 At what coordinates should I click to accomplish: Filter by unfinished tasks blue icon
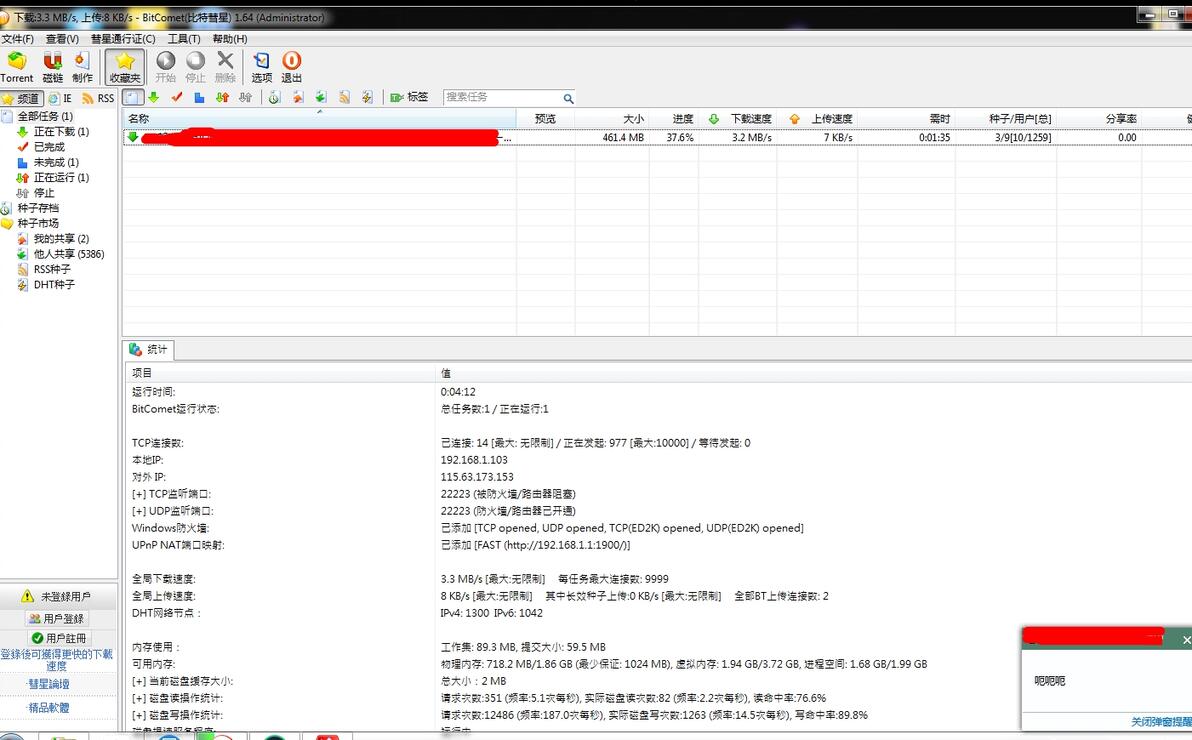pos(199,97)
